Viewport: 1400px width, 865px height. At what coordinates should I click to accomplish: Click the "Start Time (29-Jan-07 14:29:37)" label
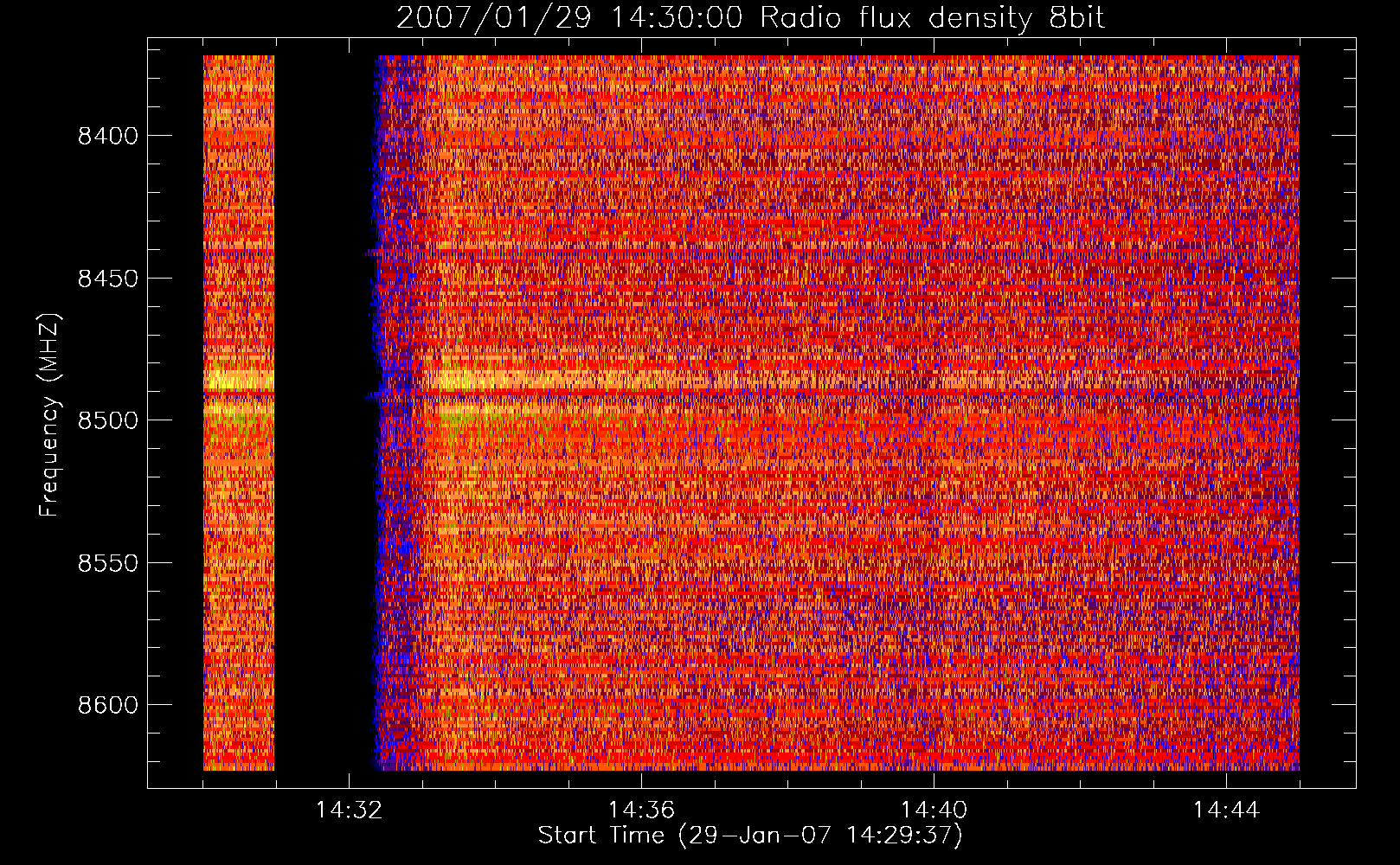750,836
